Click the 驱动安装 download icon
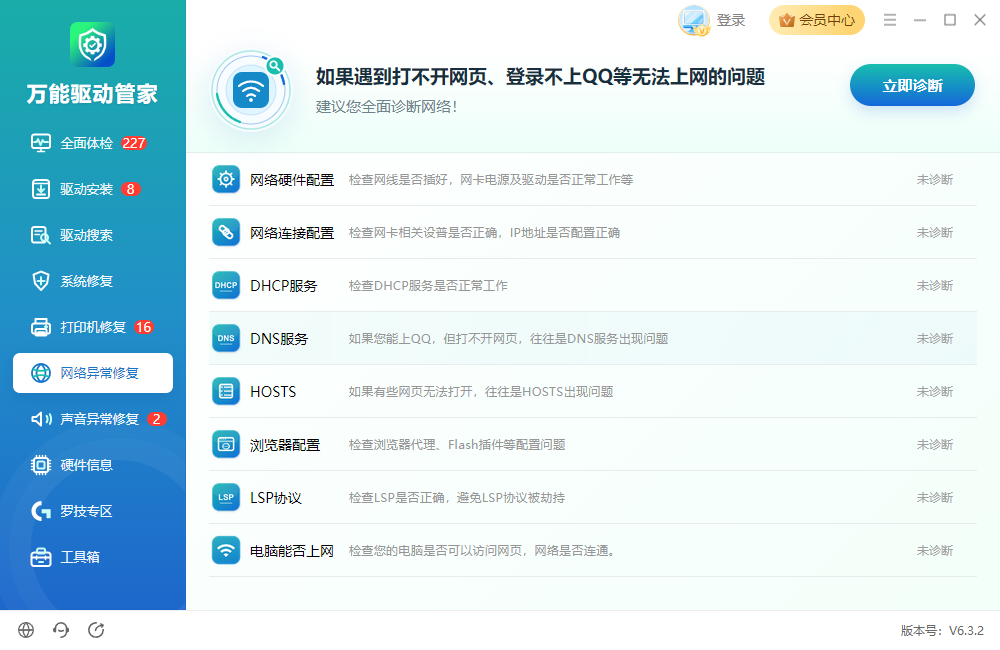Screen dimensions: 1000x650 41,189
